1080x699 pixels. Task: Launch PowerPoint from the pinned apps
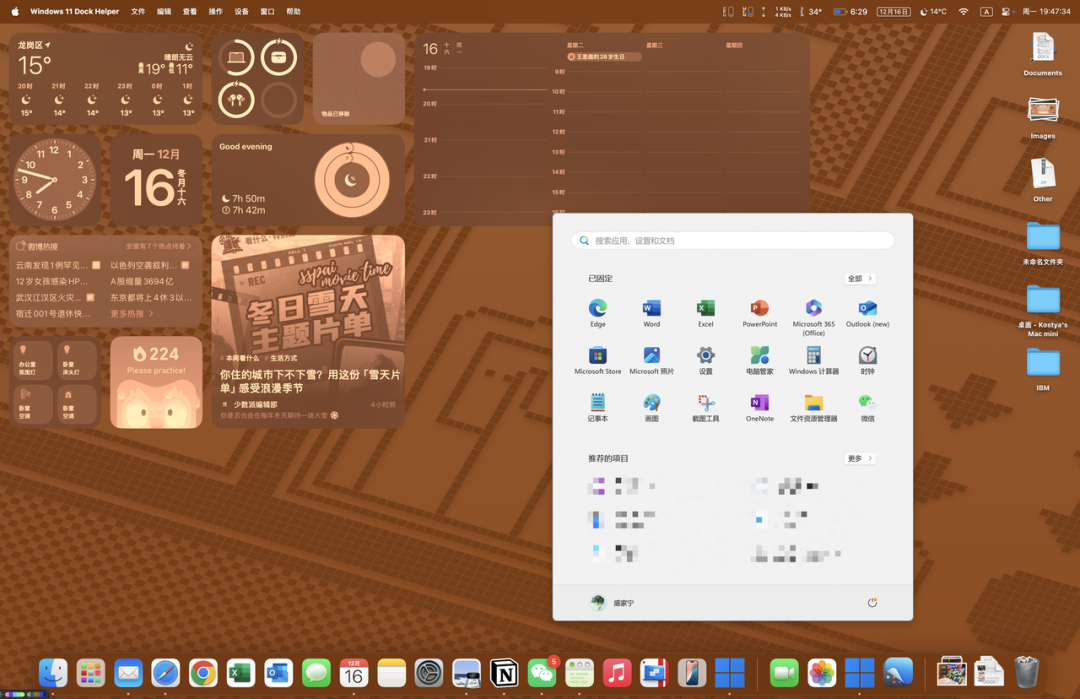[760, 313]
